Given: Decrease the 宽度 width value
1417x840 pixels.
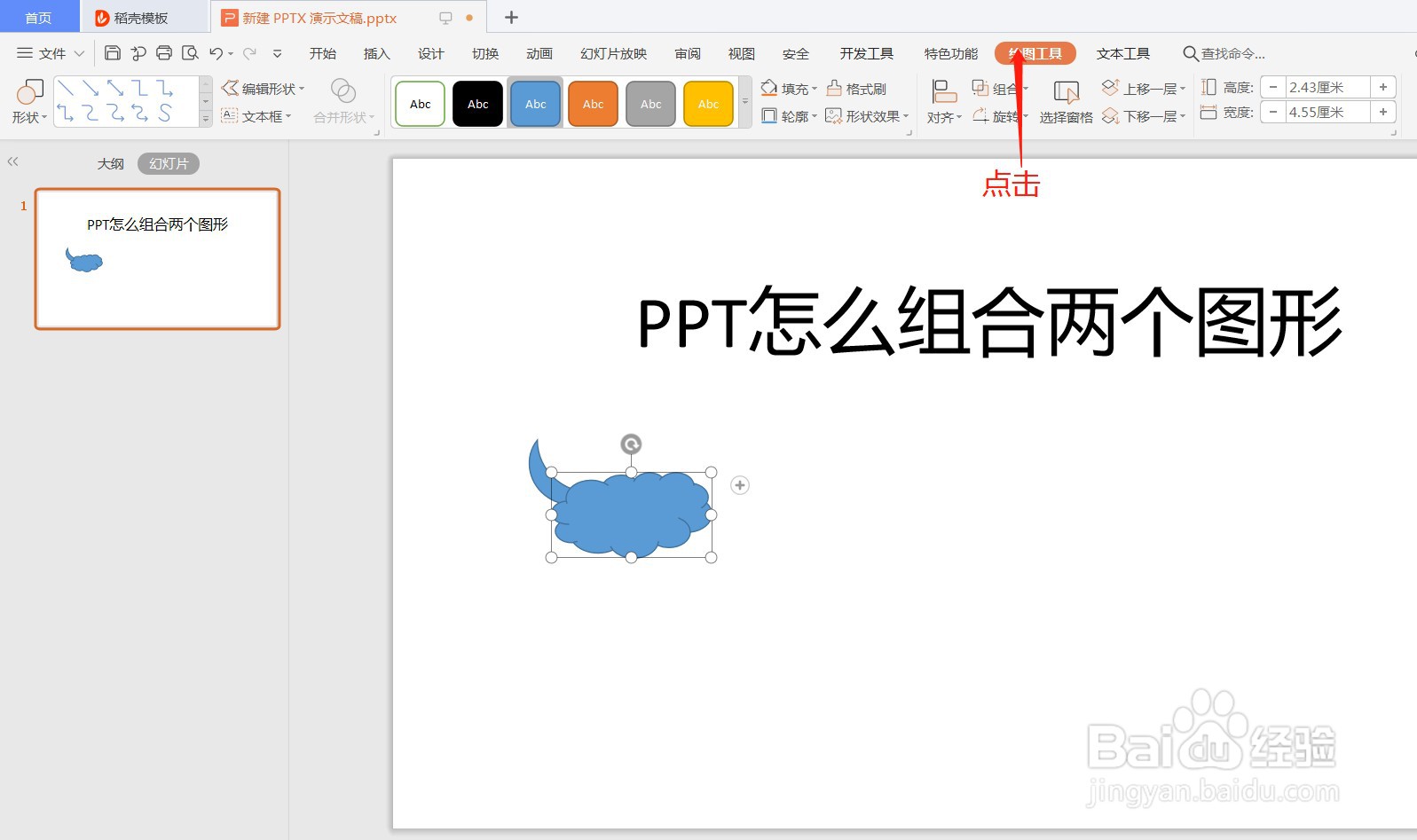Looking at the screenshot, I should [1273, 112].
